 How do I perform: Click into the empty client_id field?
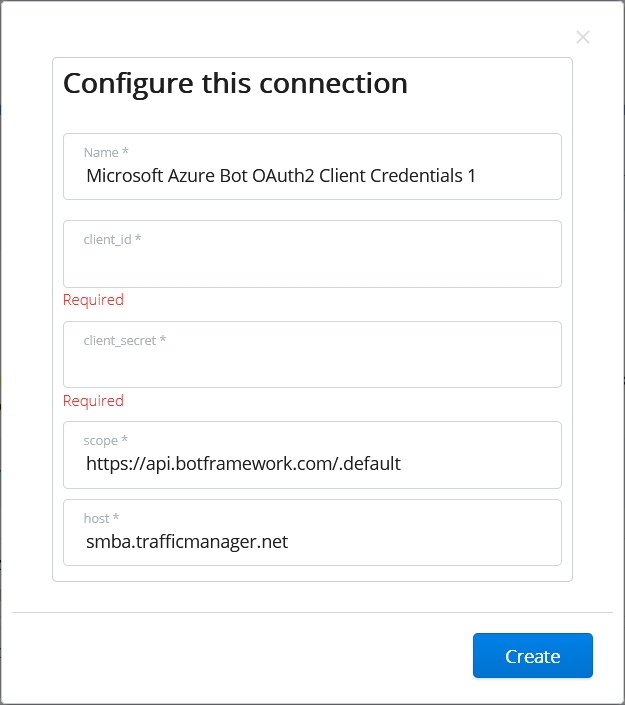point(312,263)
